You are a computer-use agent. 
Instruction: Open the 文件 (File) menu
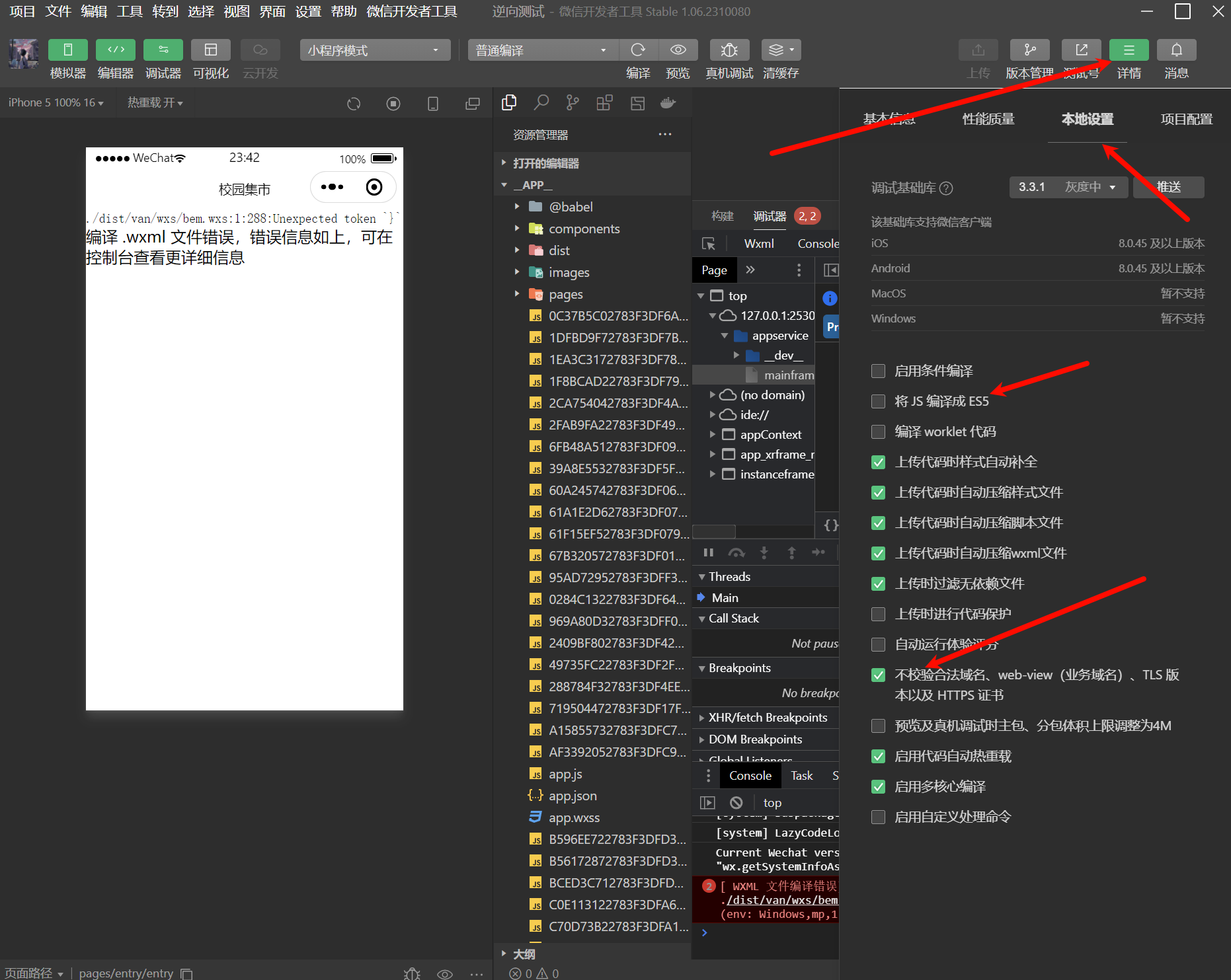click(x=58, y=11)
